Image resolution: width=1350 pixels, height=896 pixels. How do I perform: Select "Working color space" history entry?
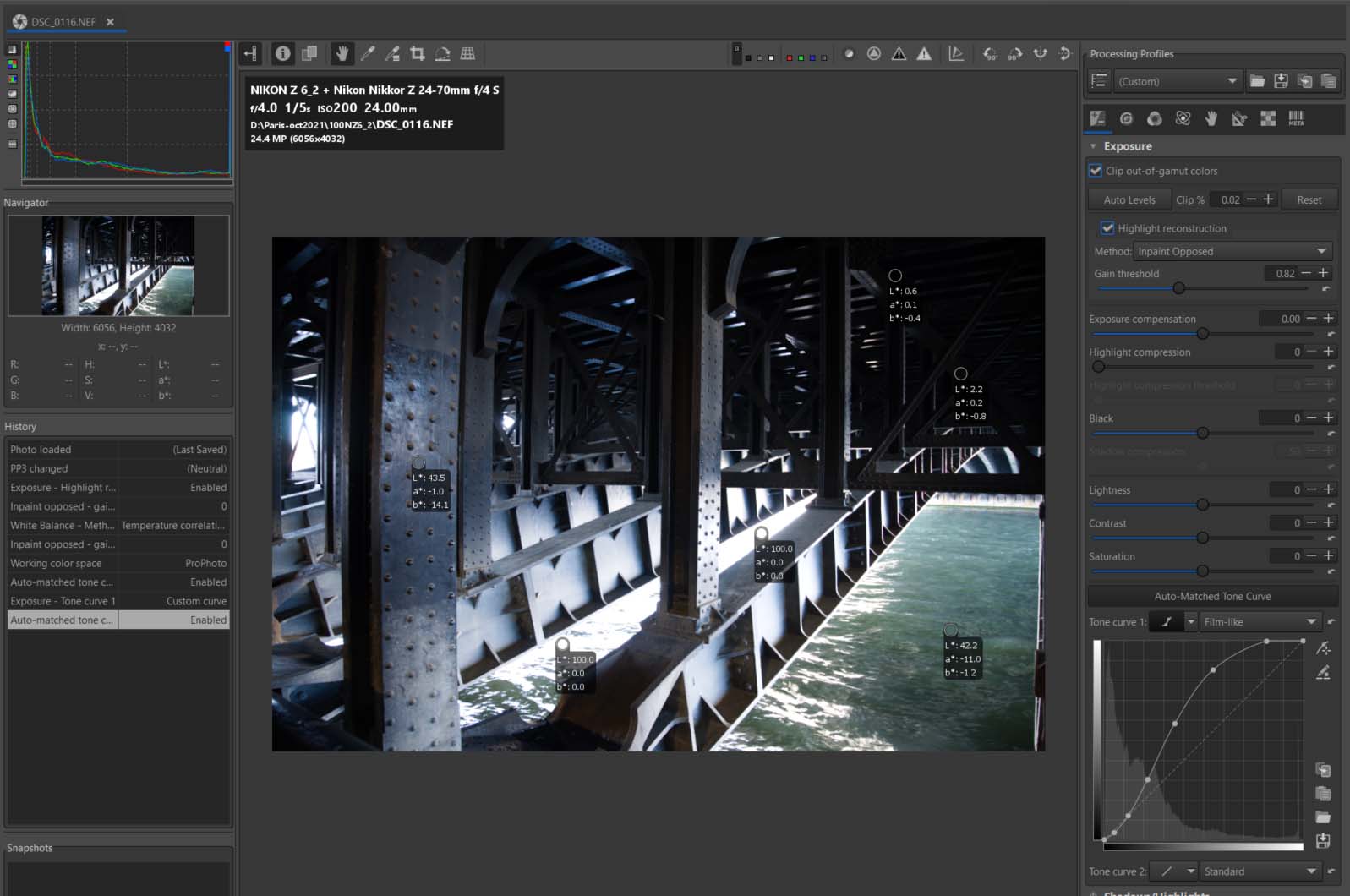tap(56, 564)
